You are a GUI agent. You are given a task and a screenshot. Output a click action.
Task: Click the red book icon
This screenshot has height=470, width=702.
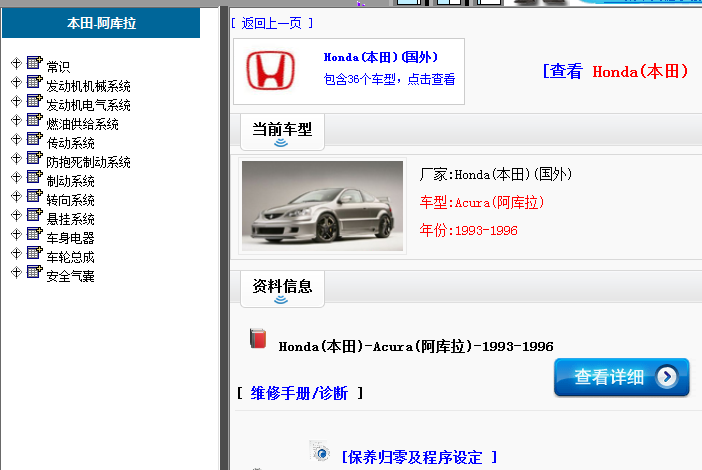(x=258, y=338)
